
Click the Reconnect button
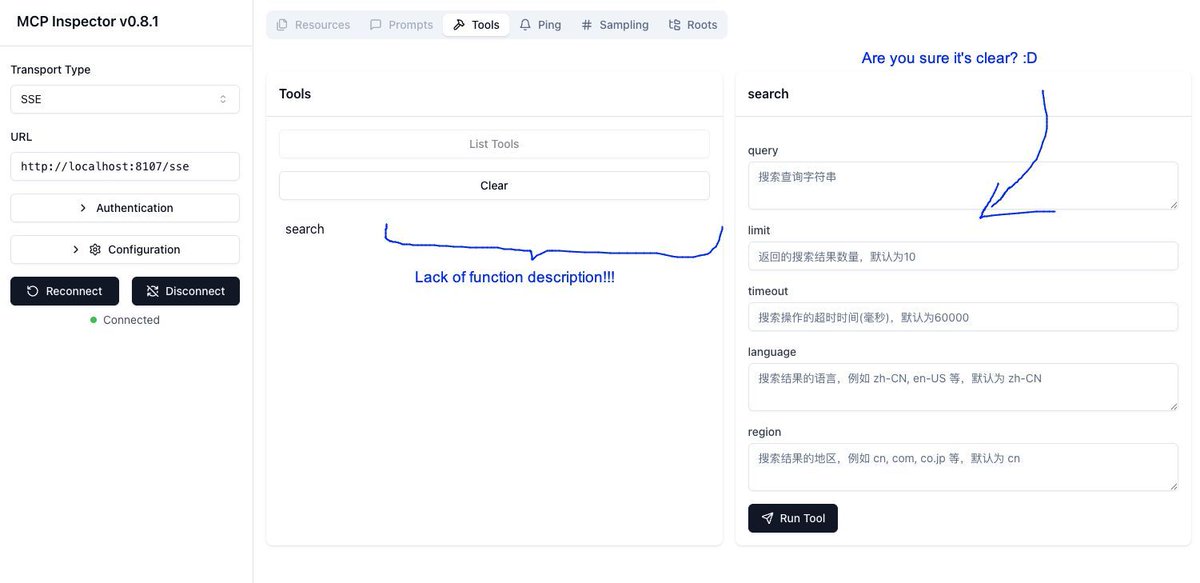pyautogui.click(x=65, y=291)
